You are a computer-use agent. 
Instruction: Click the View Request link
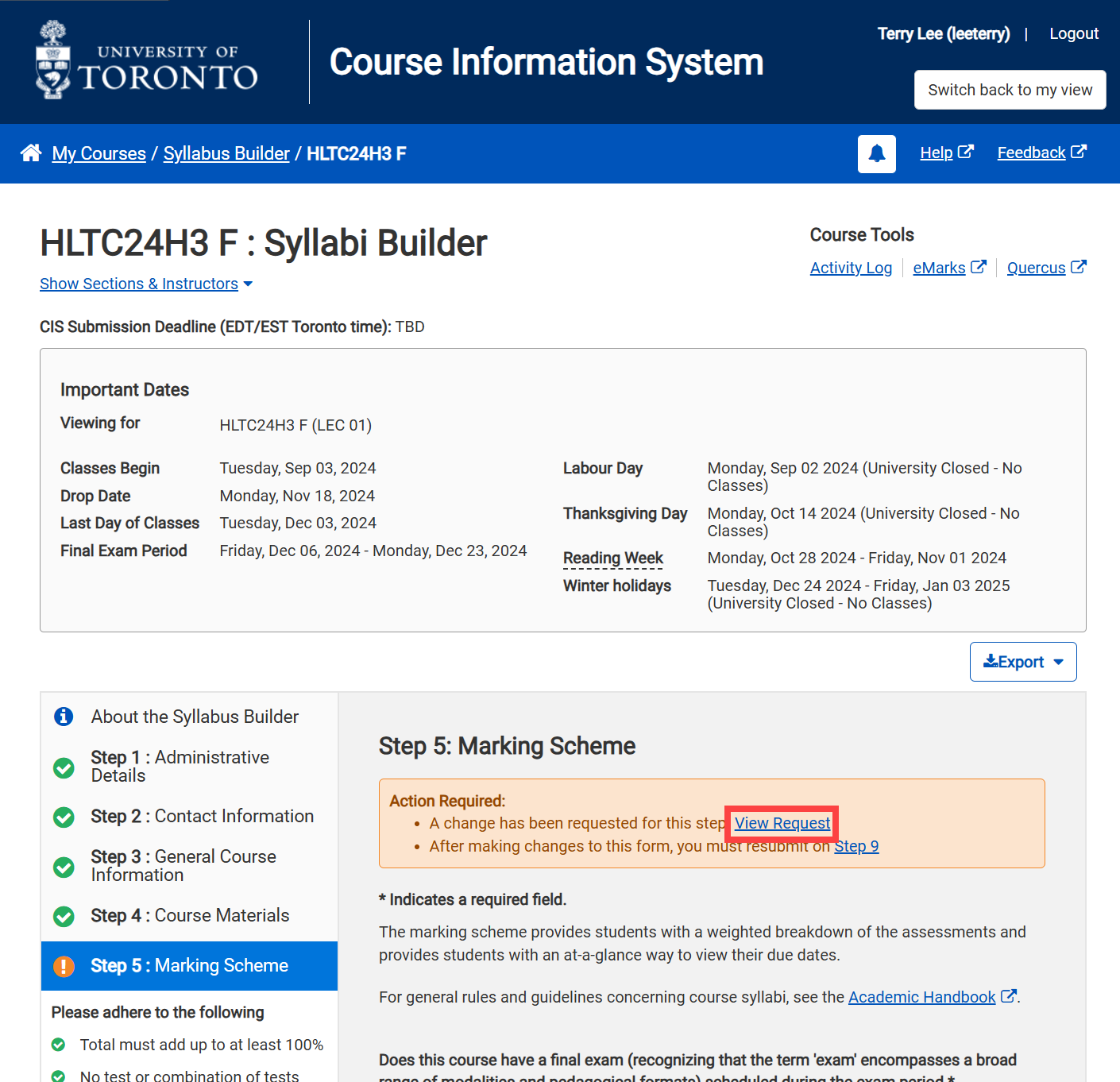[x=782, y=823]
